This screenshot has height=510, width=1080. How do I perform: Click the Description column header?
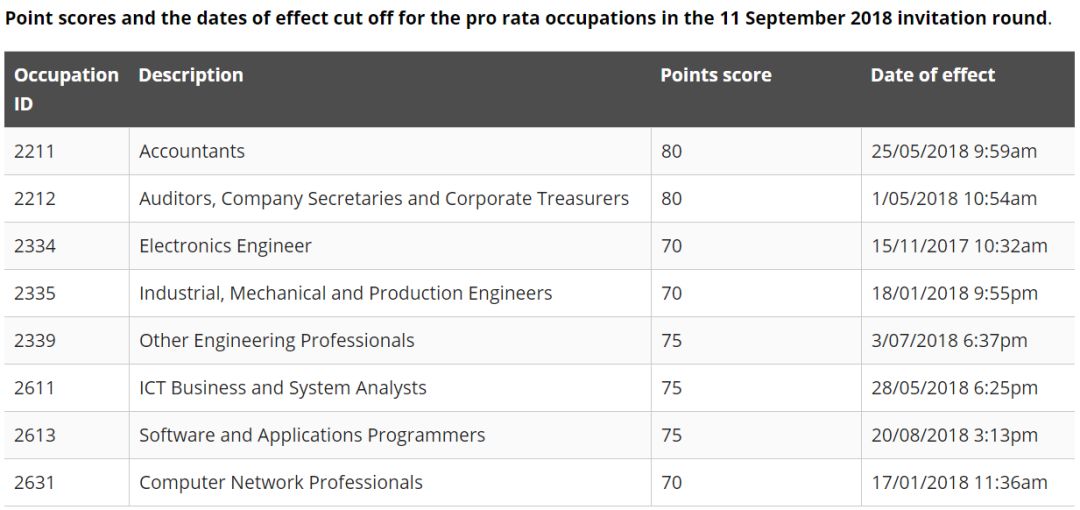pyautogui.click(x=191, y=75)
